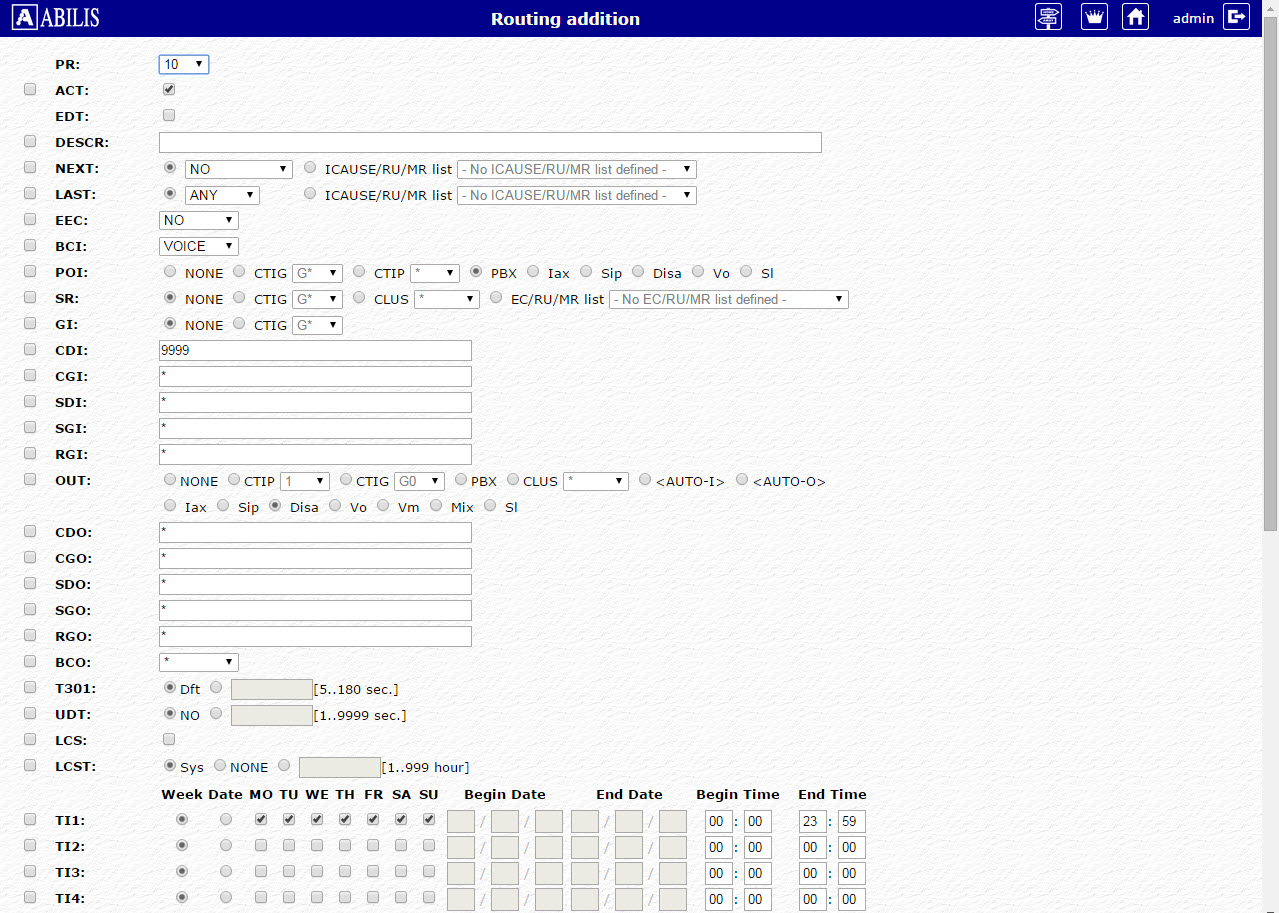Select Vm radio in the OUT options
This screenshot has height=913, width=1279.
[x=383, y=505]
